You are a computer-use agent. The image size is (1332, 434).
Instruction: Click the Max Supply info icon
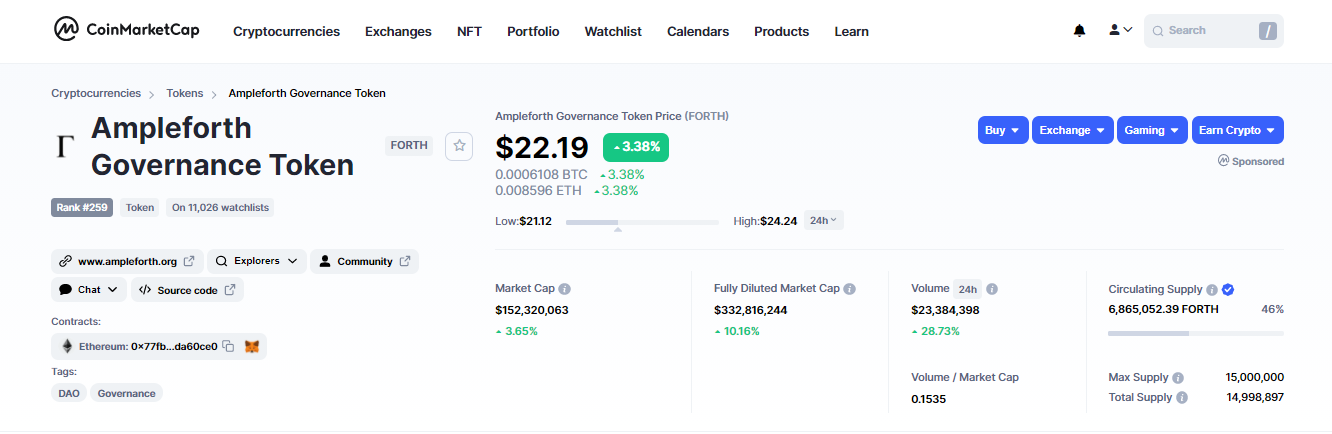tap(1178, 378)
